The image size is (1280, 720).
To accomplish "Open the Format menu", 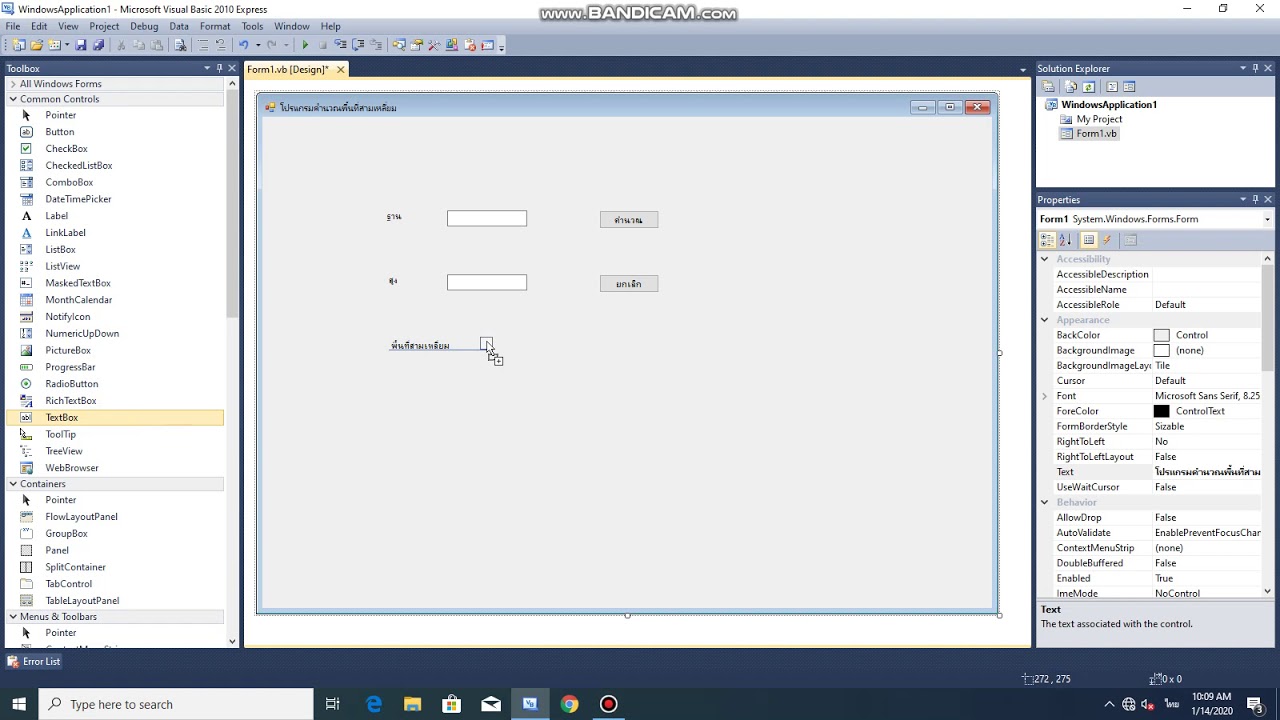I will tap(215, 26).
